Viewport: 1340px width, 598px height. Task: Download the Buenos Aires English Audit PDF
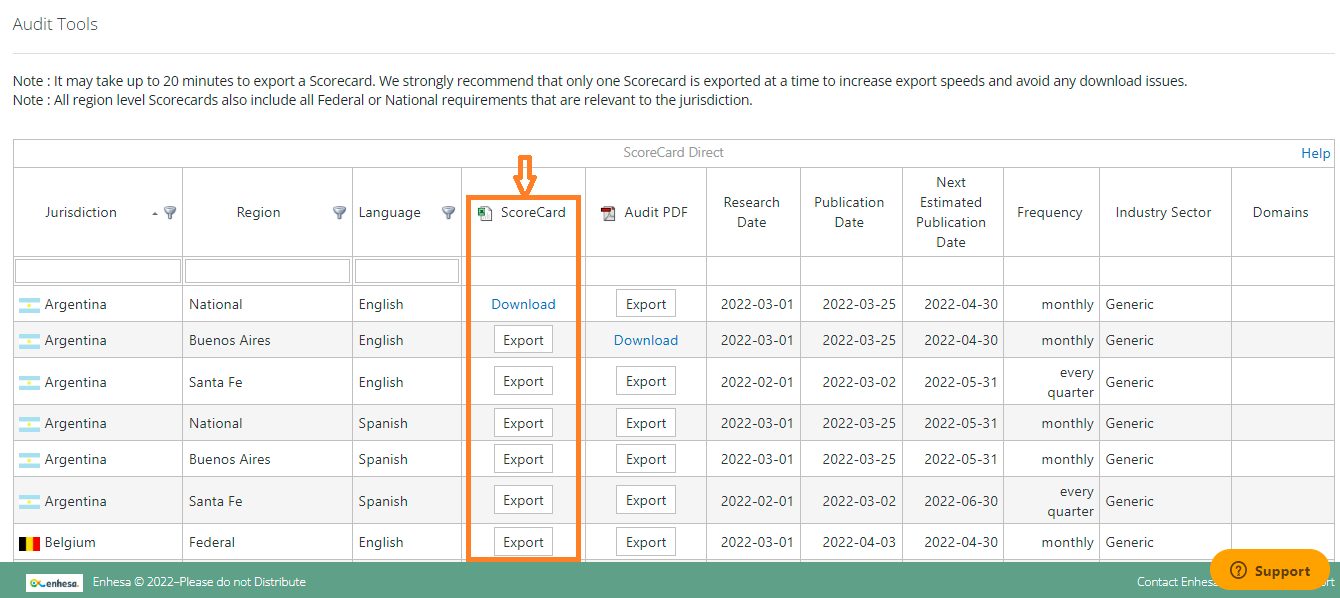pyautogui.click(x=646, y=340)
